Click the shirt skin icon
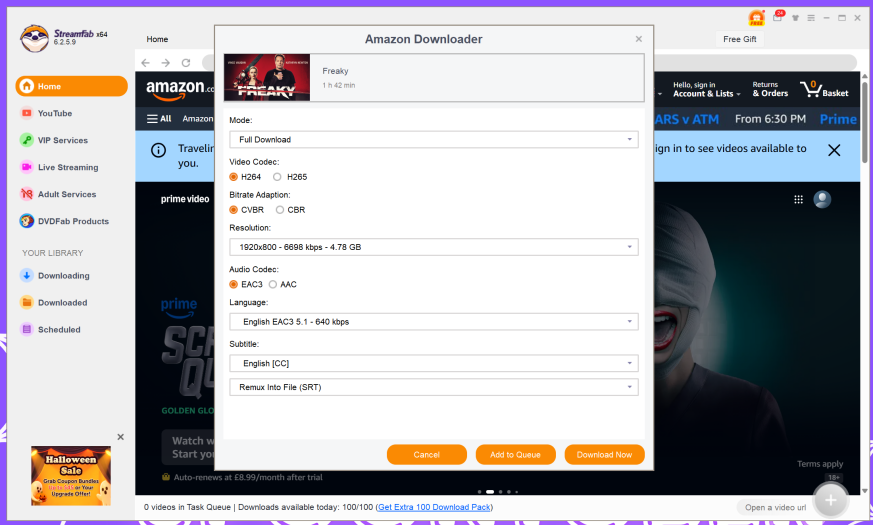873x525 pixels. click(795, 18)
